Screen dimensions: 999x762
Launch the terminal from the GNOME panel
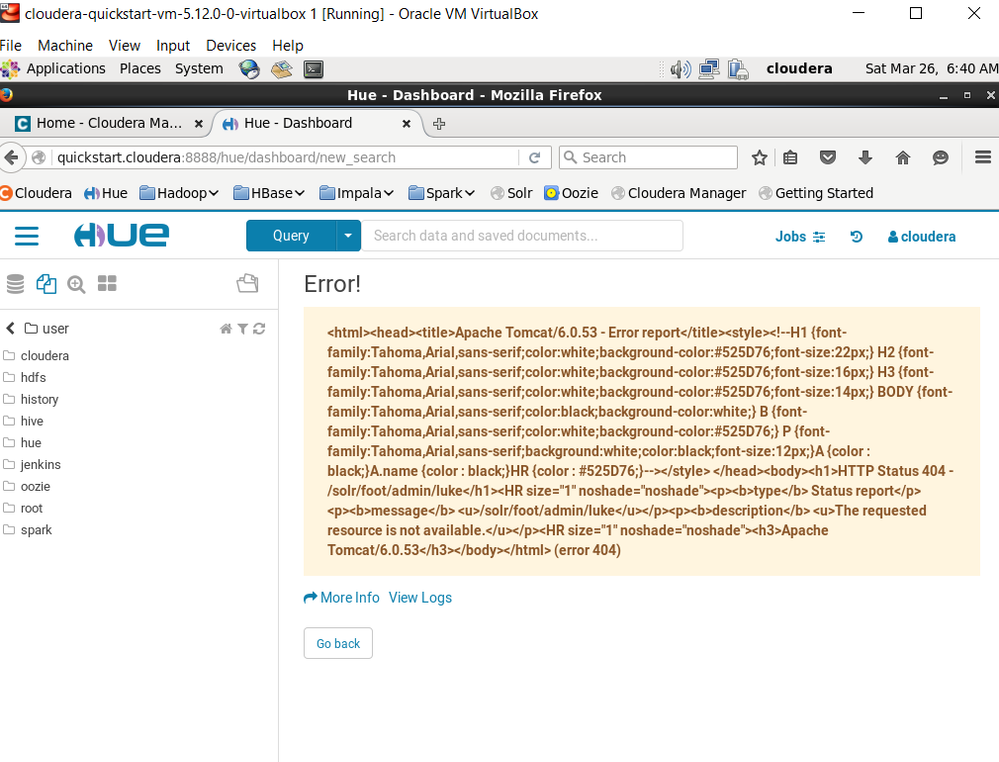tap(313, 69)
